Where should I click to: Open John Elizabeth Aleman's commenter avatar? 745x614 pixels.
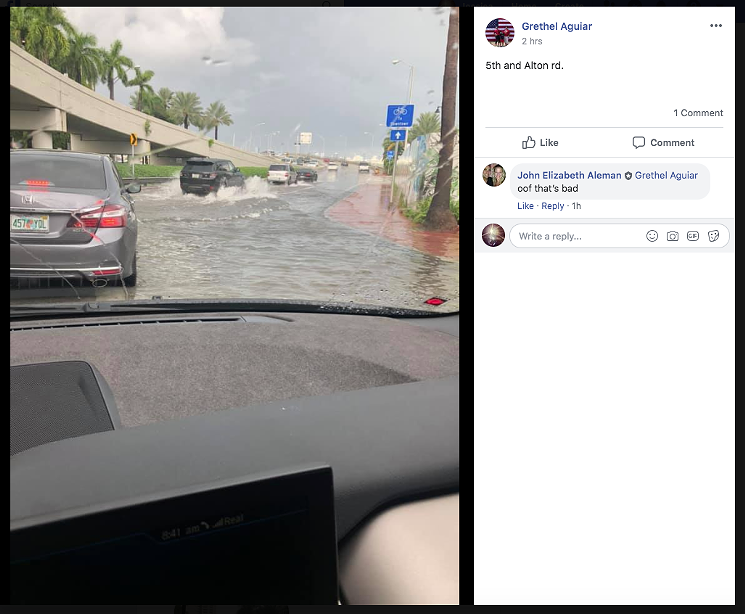point(494,175)
